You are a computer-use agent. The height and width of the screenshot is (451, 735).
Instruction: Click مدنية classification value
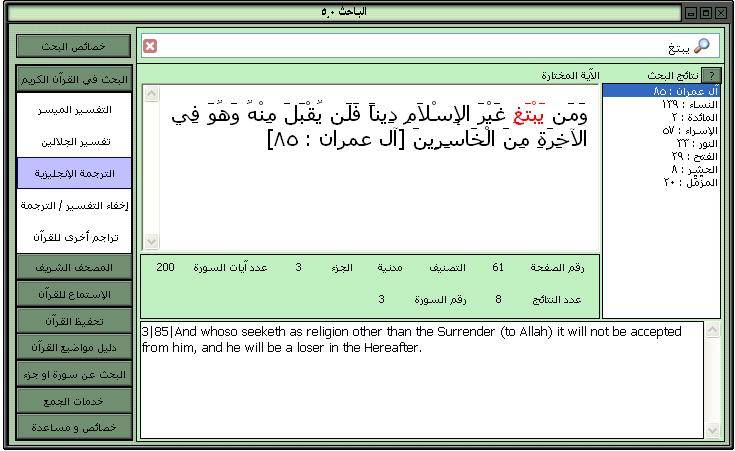point(390,268)
